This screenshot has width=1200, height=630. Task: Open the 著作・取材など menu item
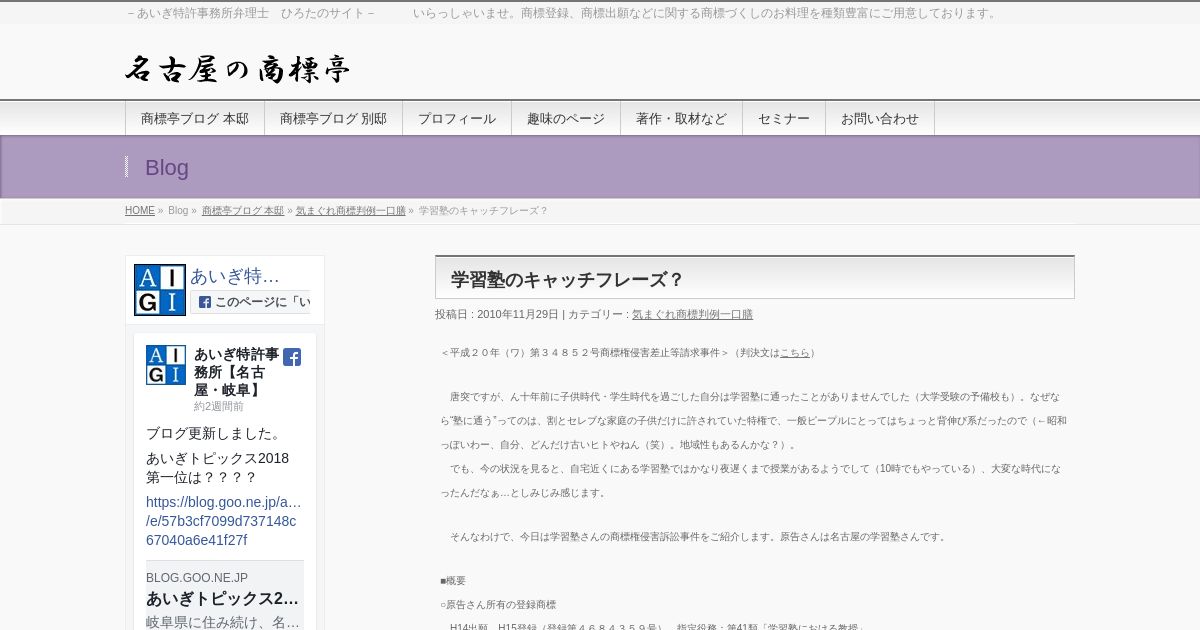click(681, 118)
